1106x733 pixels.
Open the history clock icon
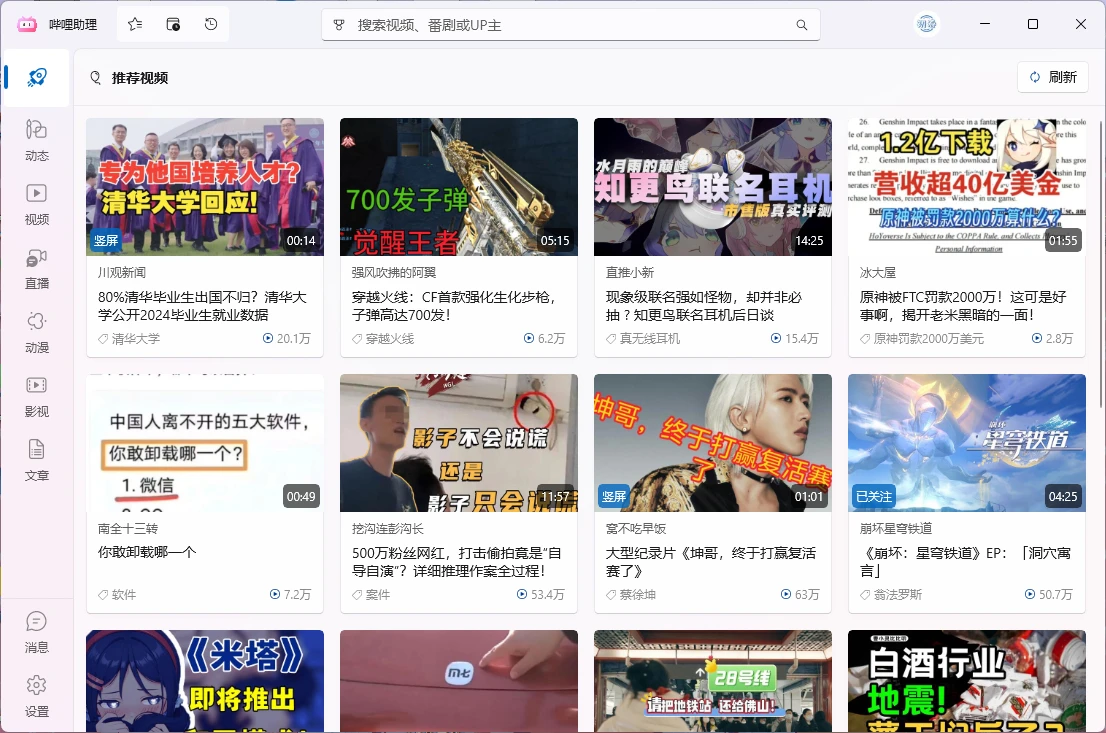click(211, 25)
